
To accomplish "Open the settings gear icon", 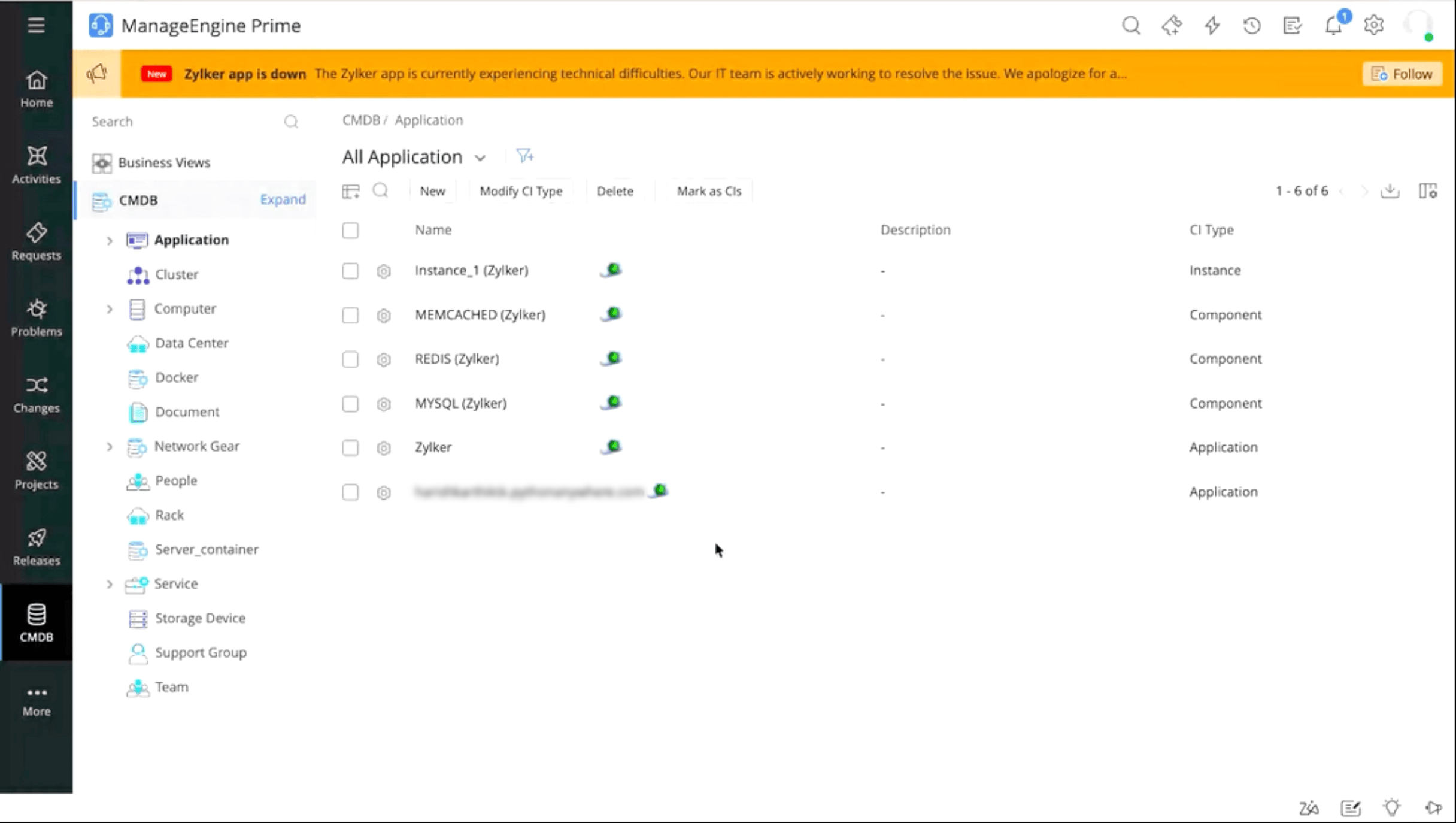I will point(1374,26).
